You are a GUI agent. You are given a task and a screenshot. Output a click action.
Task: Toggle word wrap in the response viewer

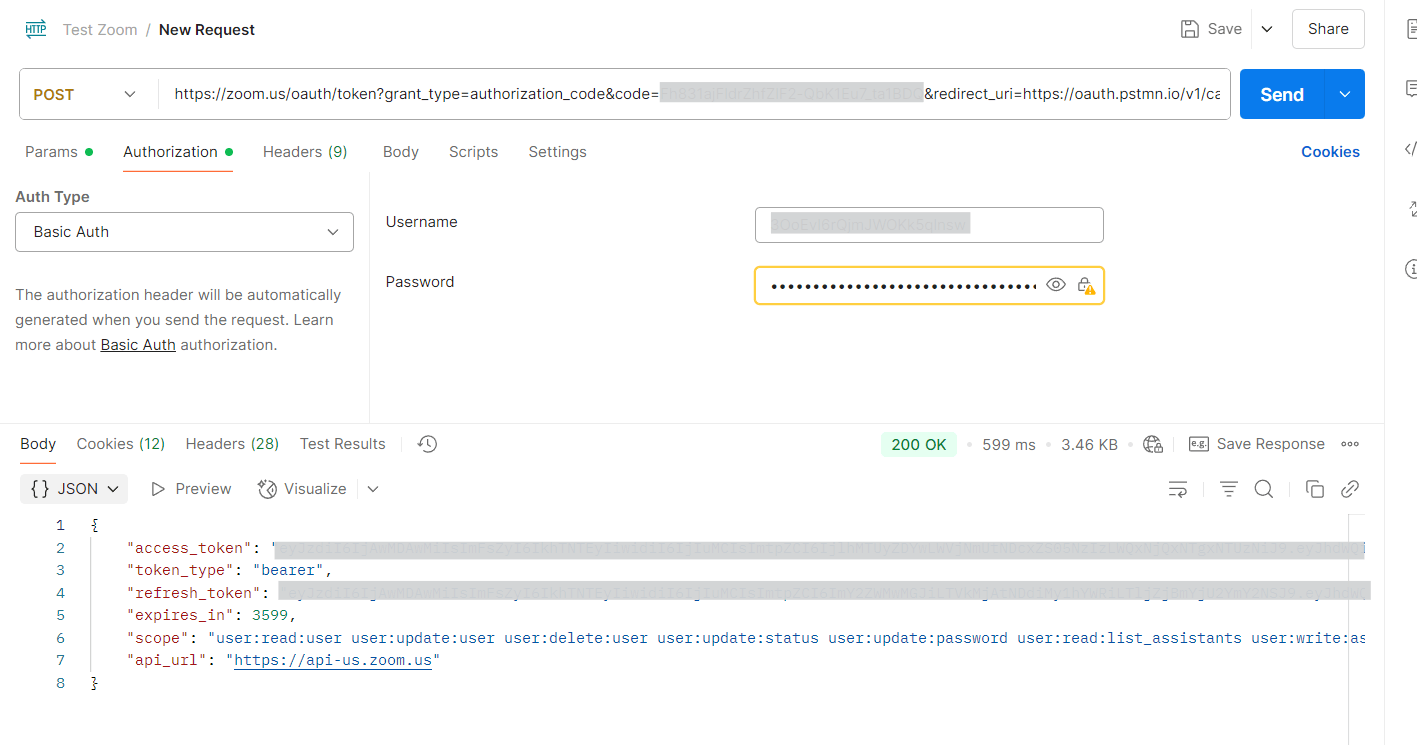(1178, 488)
